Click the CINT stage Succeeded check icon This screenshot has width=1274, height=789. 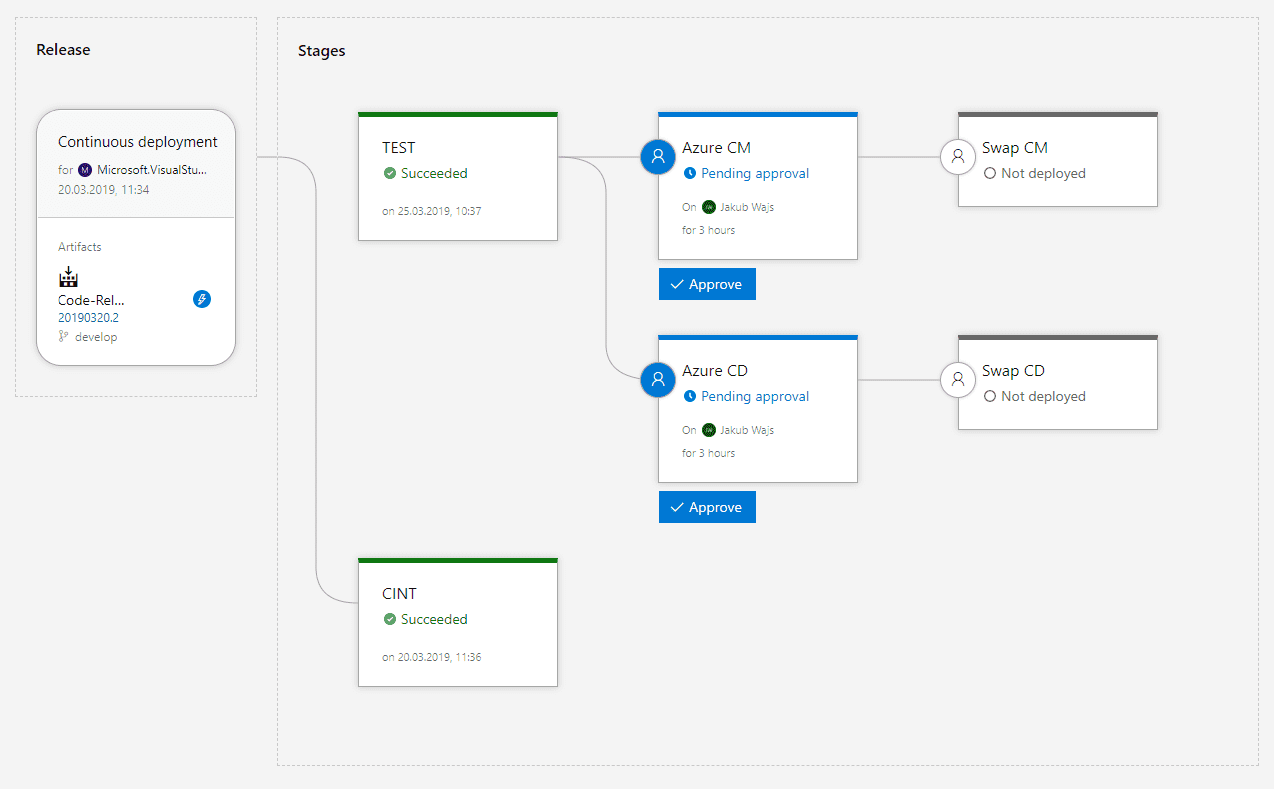(x=390, y=619)
